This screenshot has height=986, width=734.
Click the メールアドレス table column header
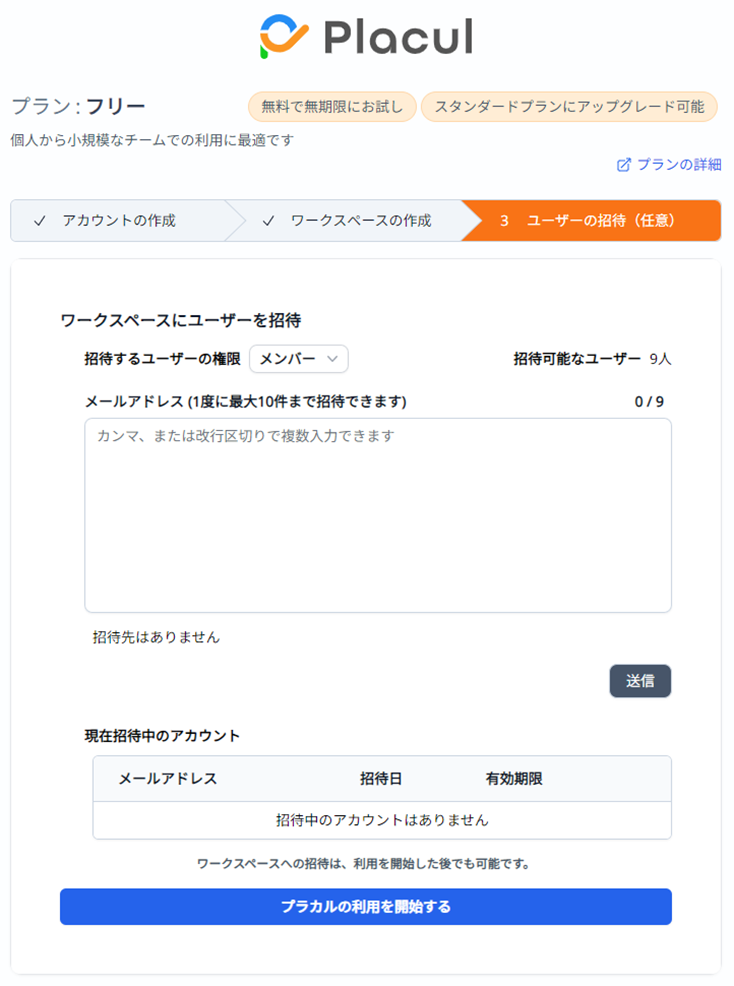[168, 779]
